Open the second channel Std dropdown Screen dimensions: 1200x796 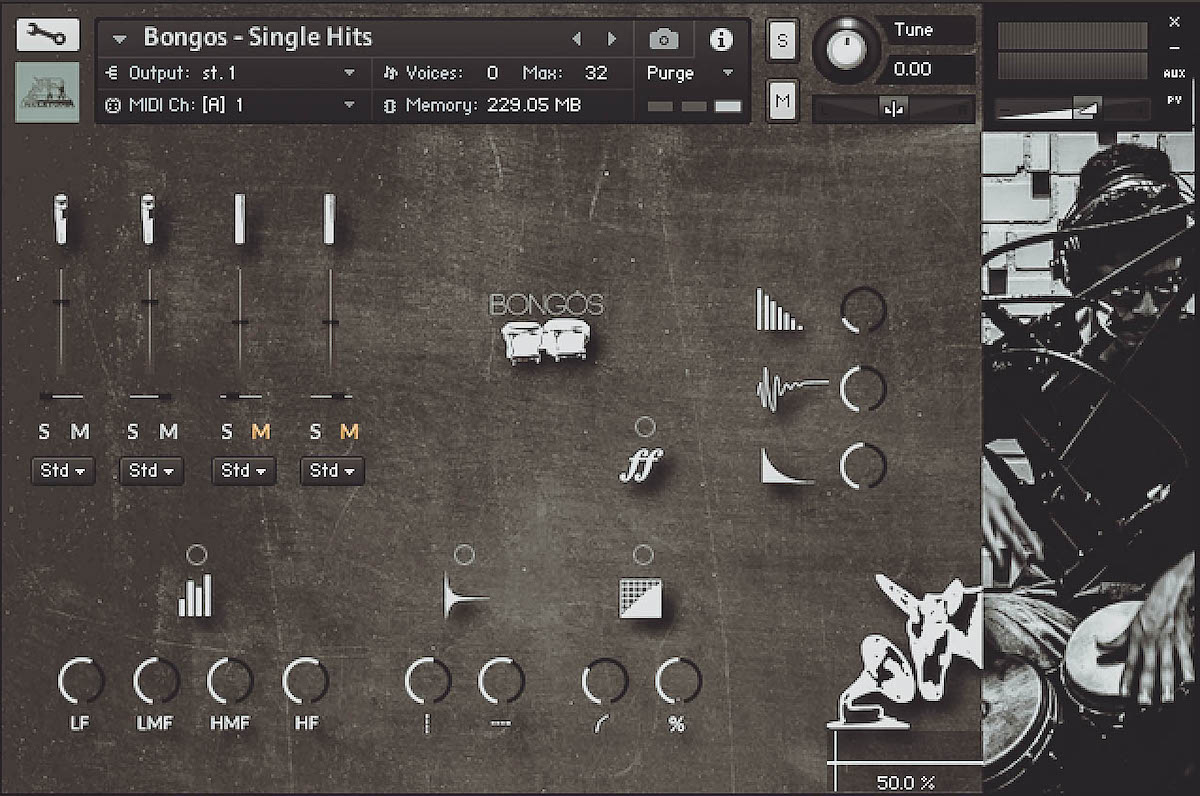pyautogui.click(x=152, y=470)
